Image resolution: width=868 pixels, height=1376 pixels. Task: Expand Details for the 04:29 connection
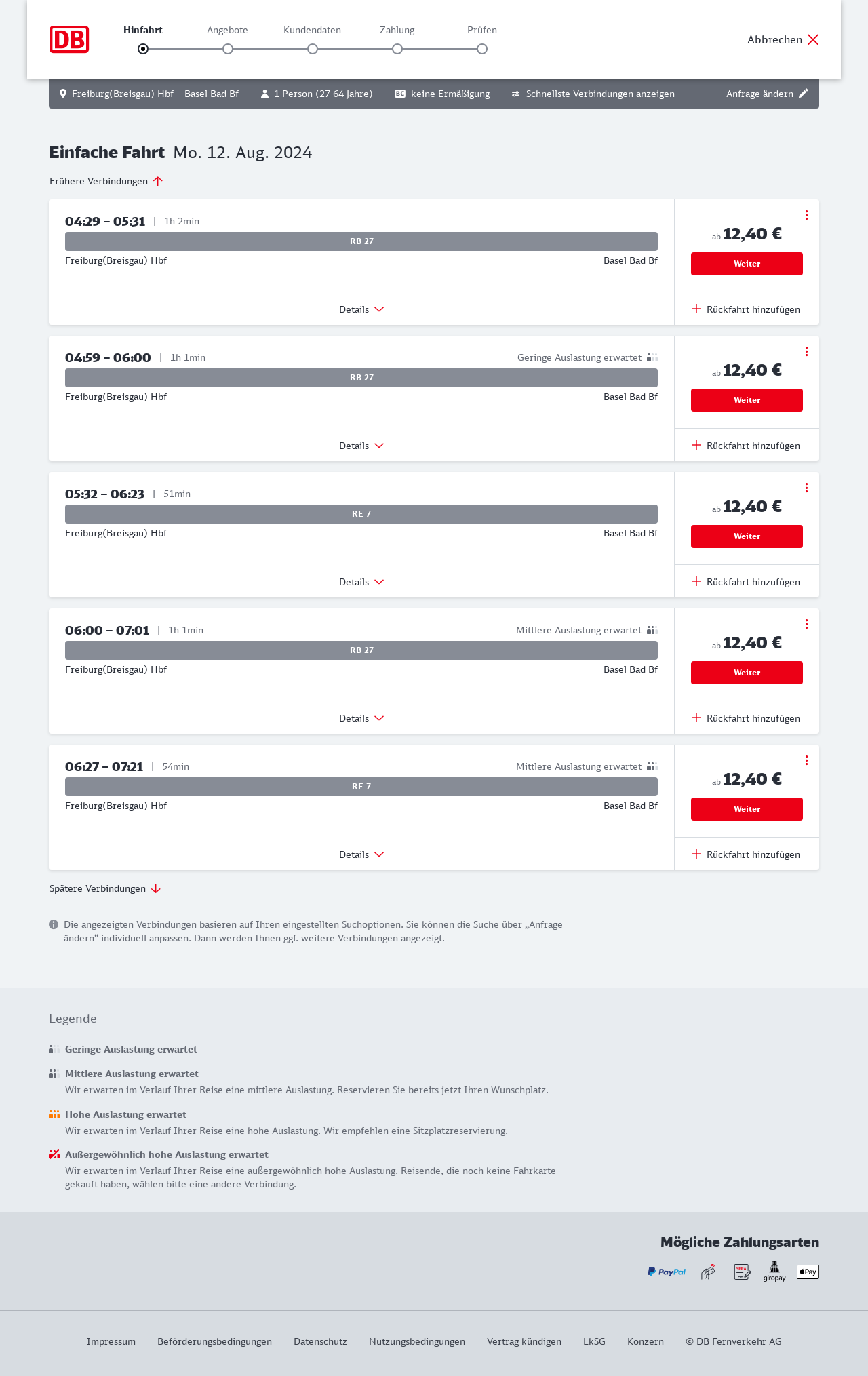click(x=361, y=309)
